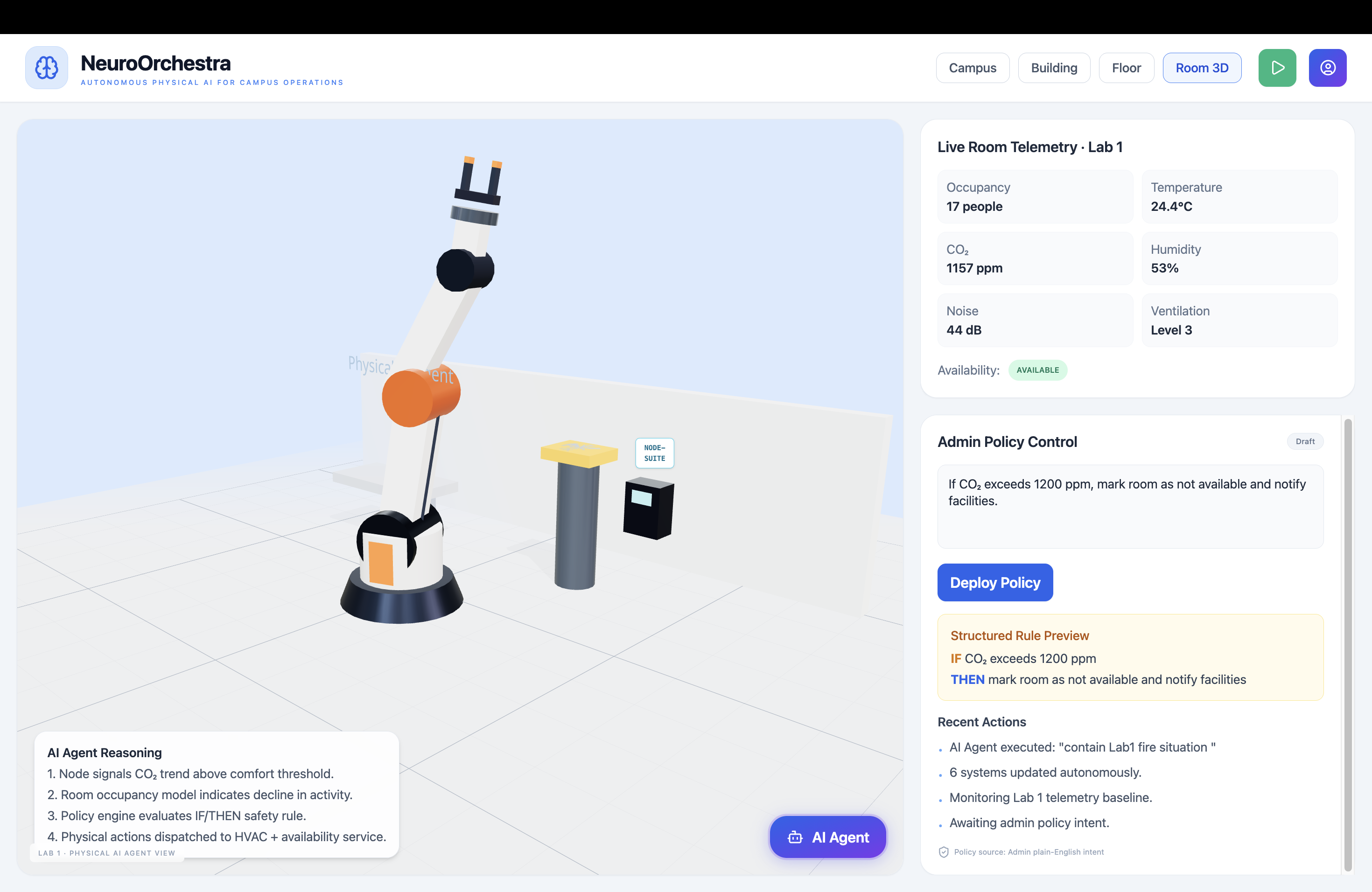This screenshot has height=892, width=1372.
Task: Click the black terminal device in scene
Action: pos(648,508)
